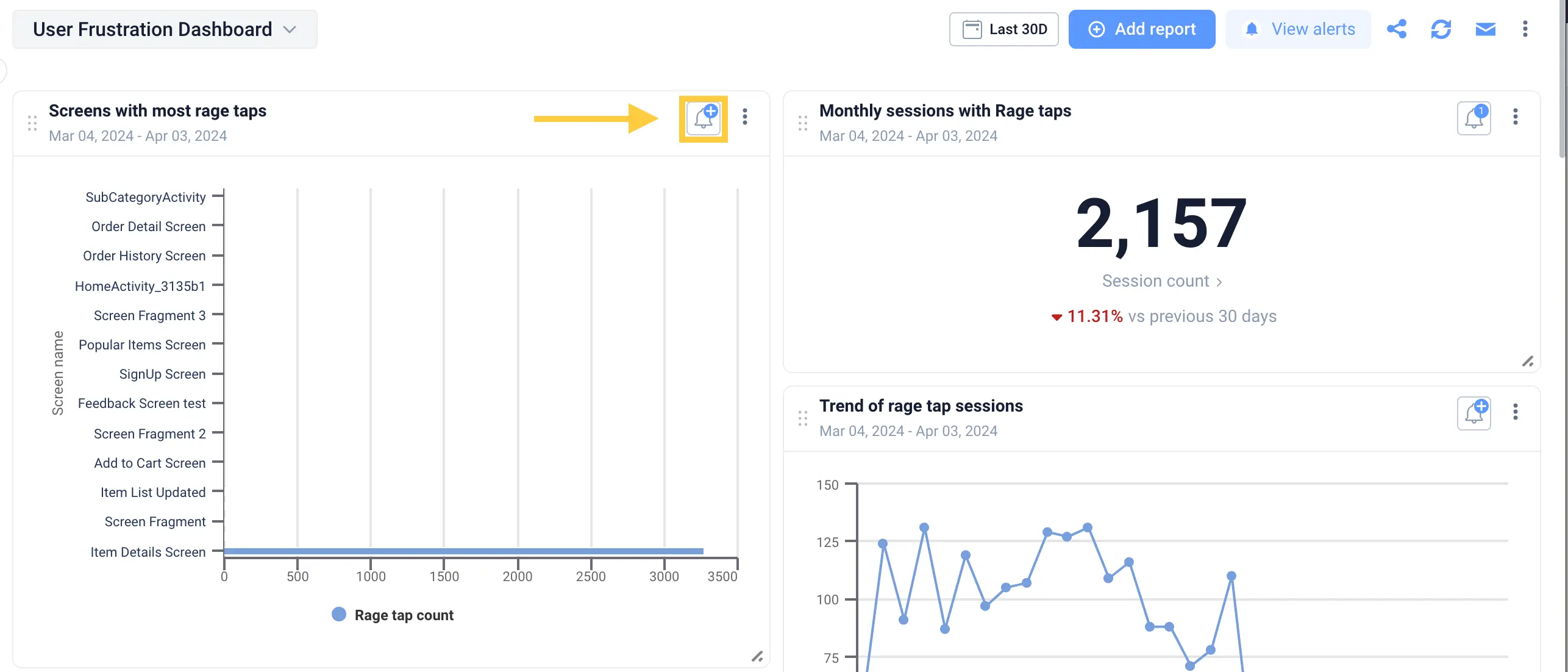Toggle the Rage tap count legend item
The height and width of the screenshot is (672, 1568).
[x=393, y=615]
